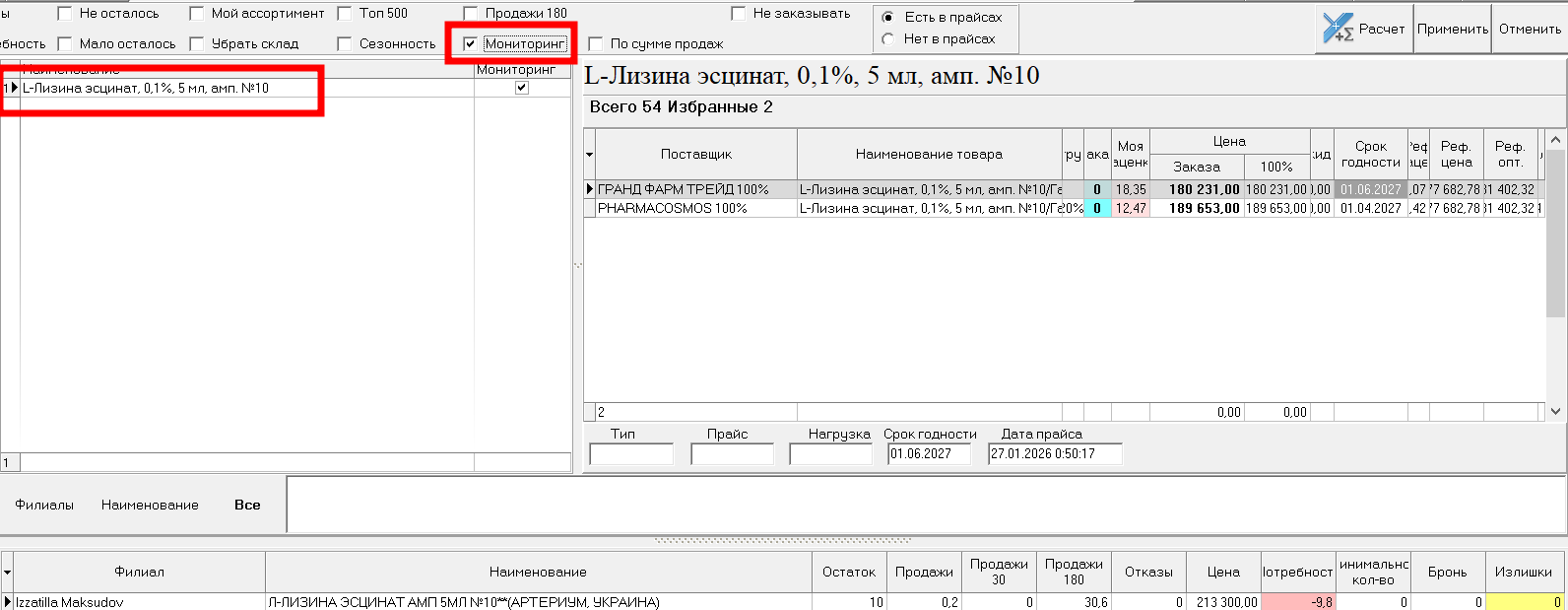Click the Реф. цена column header
Image resolution: width=1568 pixels, height=610 pixels.
[x=1456, y=155]
